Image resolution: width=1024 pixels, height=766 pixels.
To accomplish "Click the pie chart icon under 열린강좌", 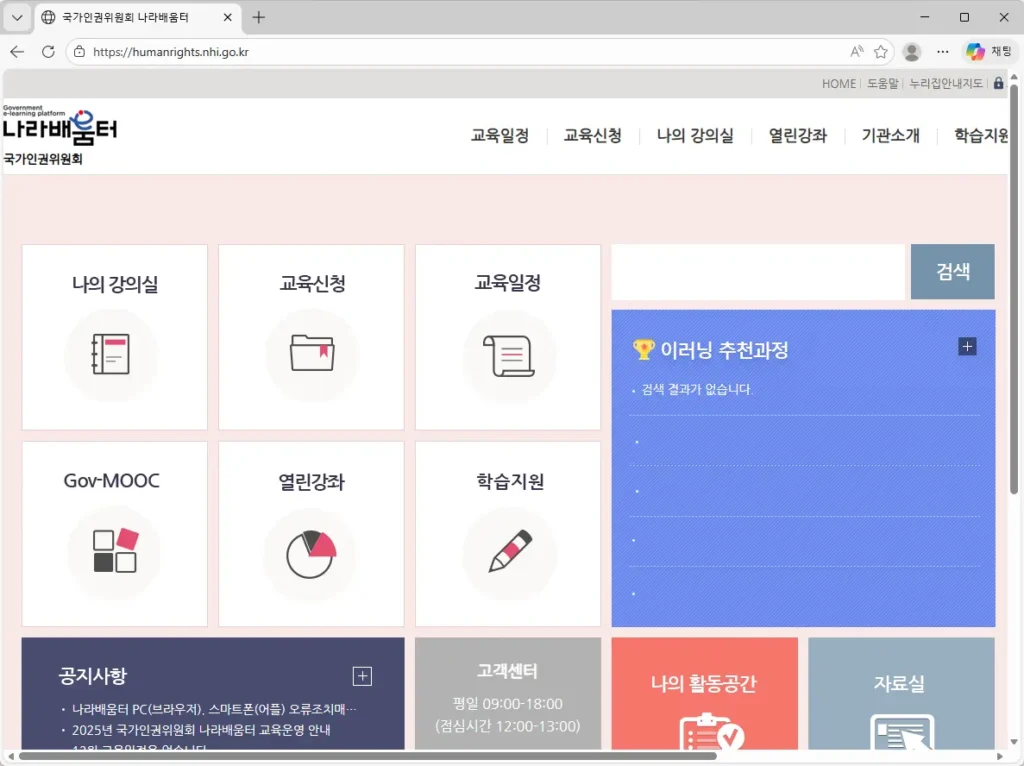I will pos(310,552).
